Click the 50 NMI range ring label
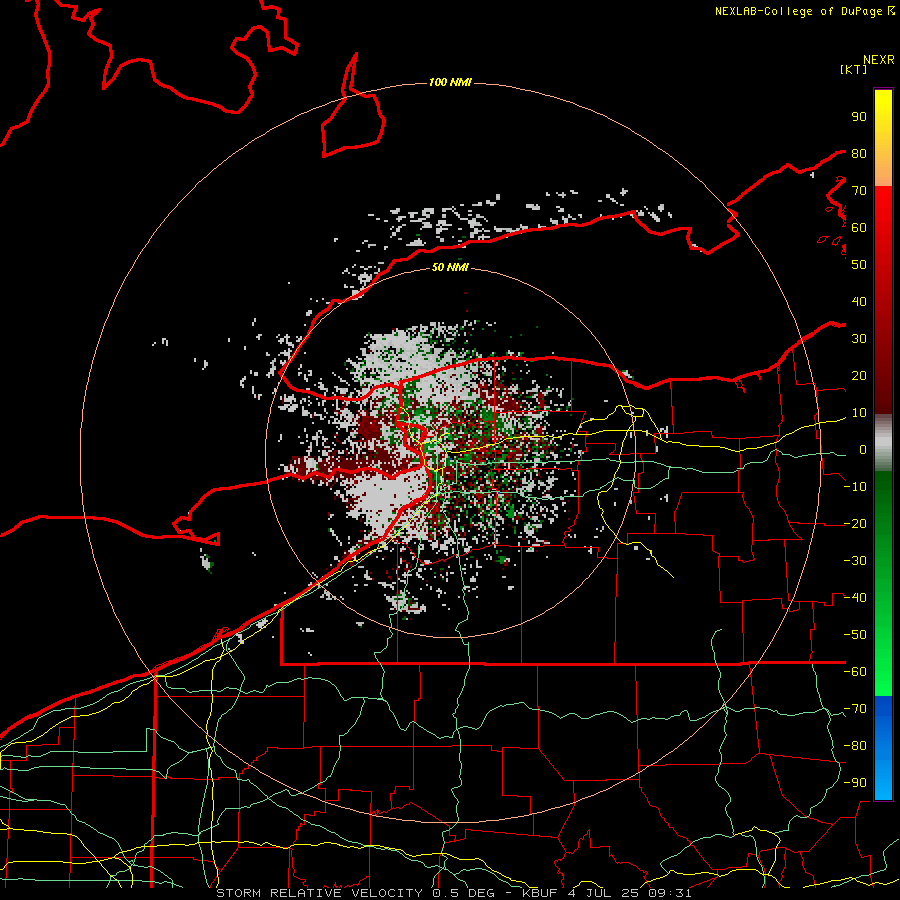900x900 pixels. 450,267
